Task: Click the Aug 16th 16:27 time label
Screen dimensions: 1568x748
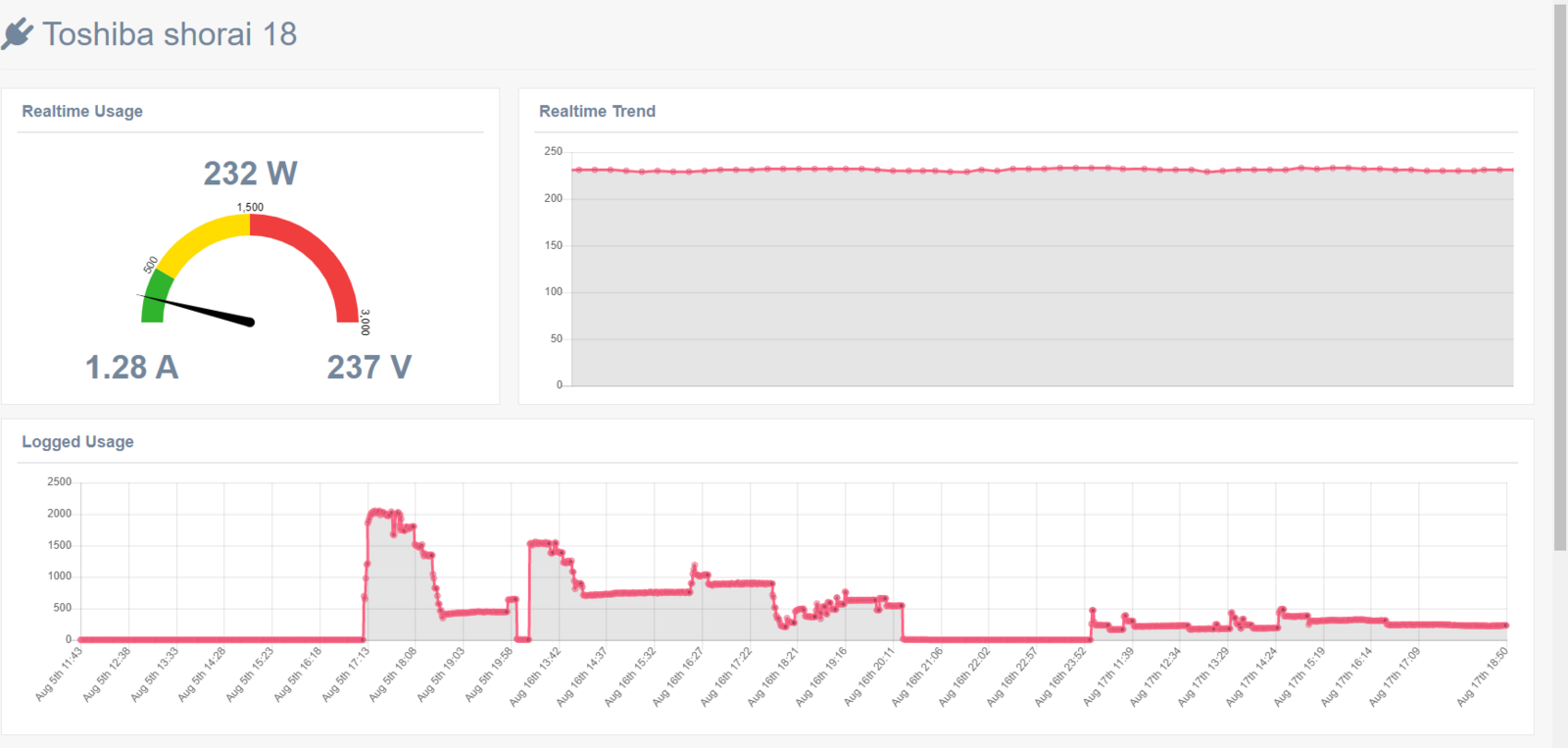Action: coord(678,676)
